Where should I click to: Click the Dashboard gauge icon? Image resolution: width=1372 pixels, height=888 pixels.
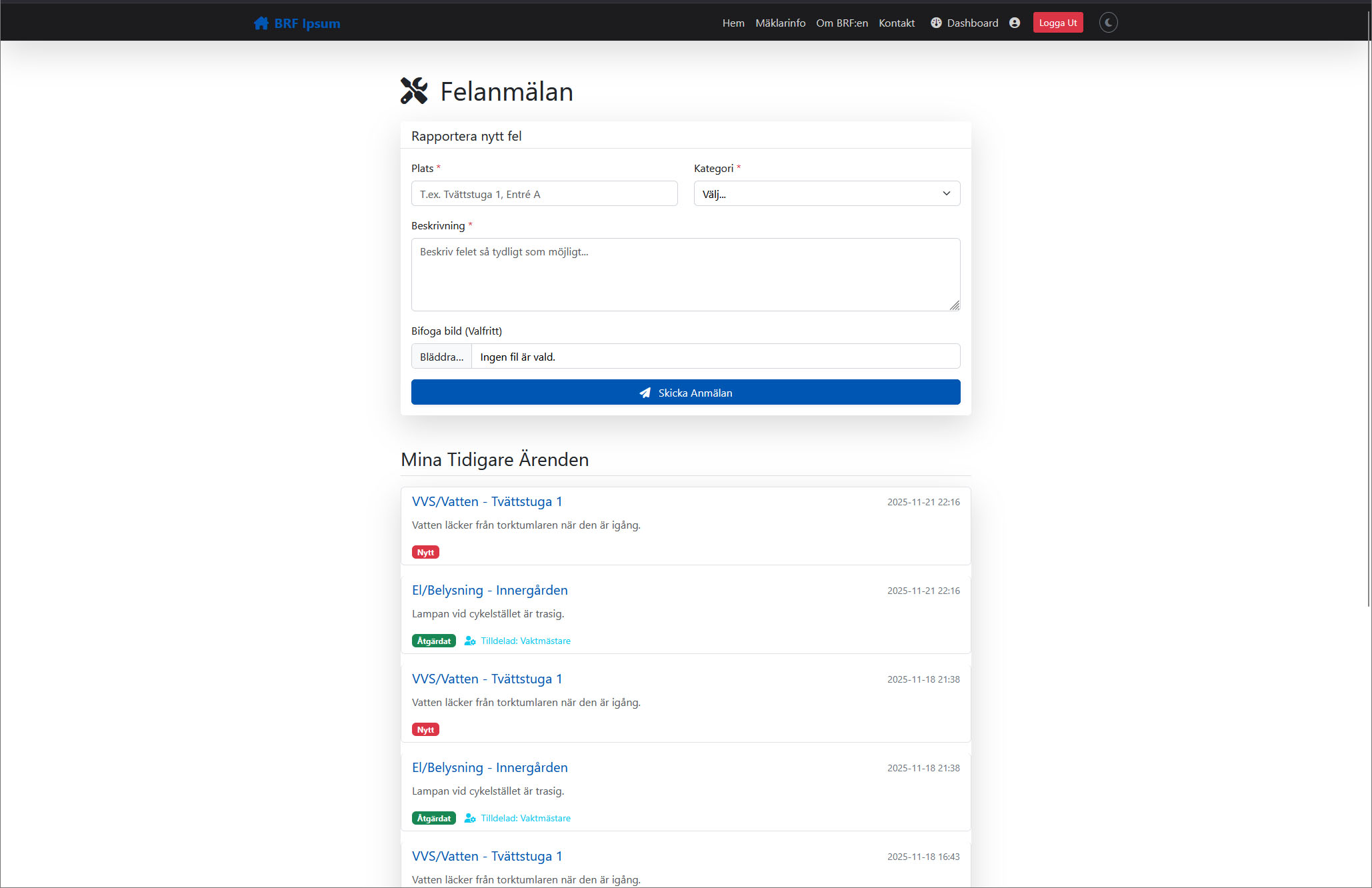pos(936,23)
